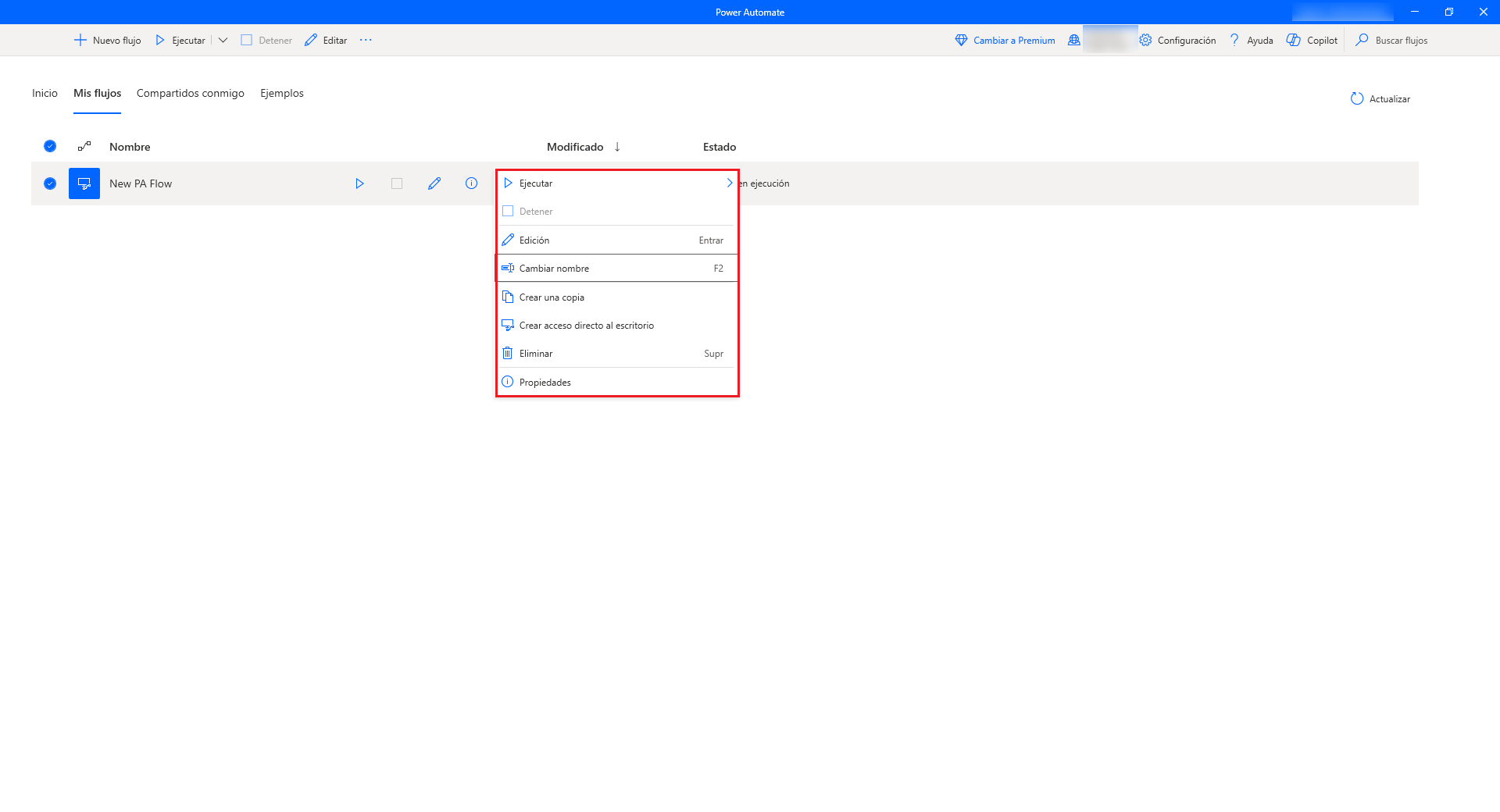The image size is (1500, 812).
Task: Minimize the Power Automate window
Action: [1415, 12]
